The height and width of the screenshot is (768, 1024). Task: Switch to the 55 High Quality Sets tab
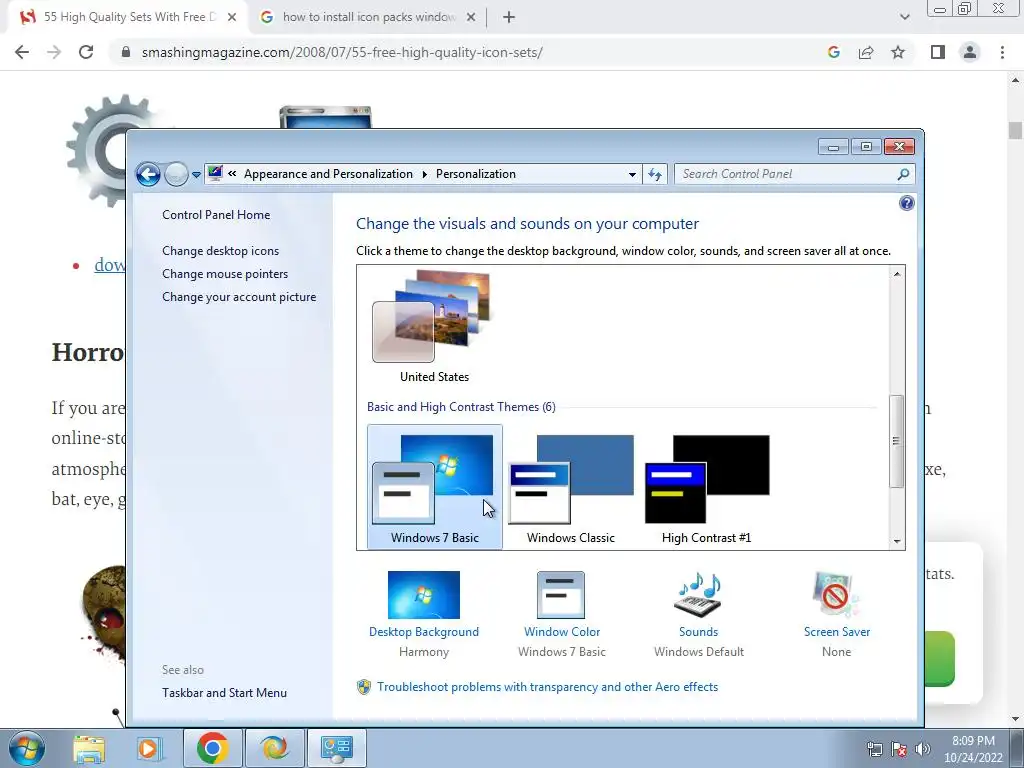point(129,17)
